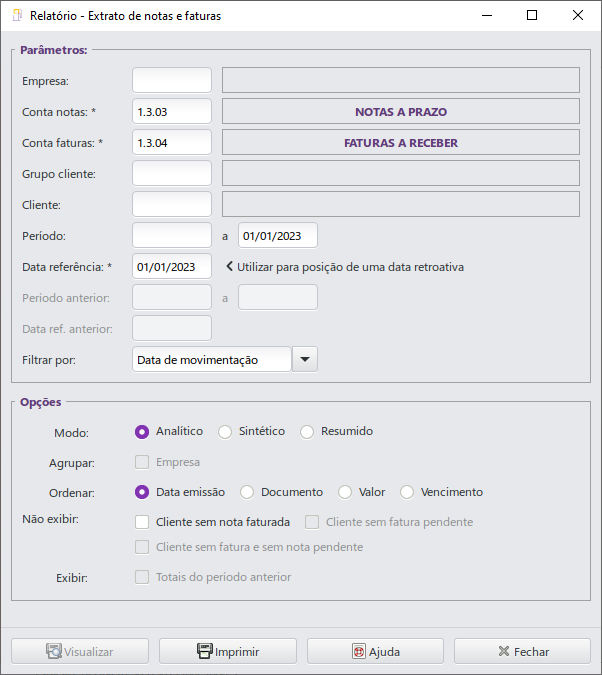Expand the Filtrar por dropdown arrow
This screenshot has height=675, width=602.
pos(305,360)
